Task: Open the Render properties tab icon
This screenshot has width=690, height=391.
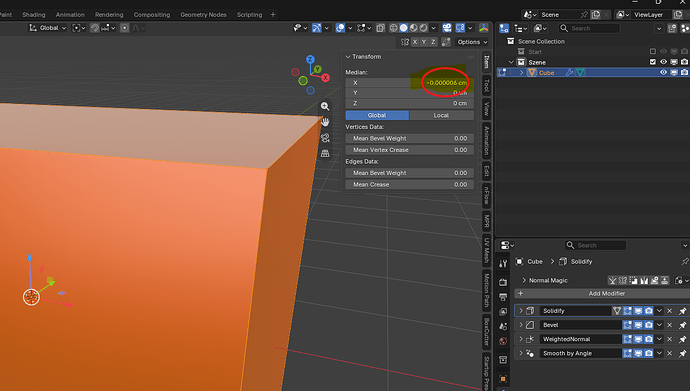Action: [503, 282]
